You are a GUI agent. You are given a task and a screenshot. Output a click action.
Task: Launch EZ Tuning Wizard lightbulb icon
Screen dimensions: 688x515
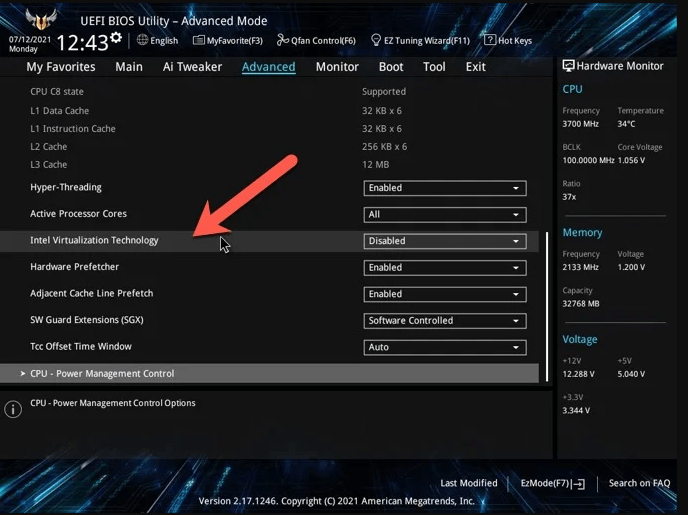coord(376,40)
